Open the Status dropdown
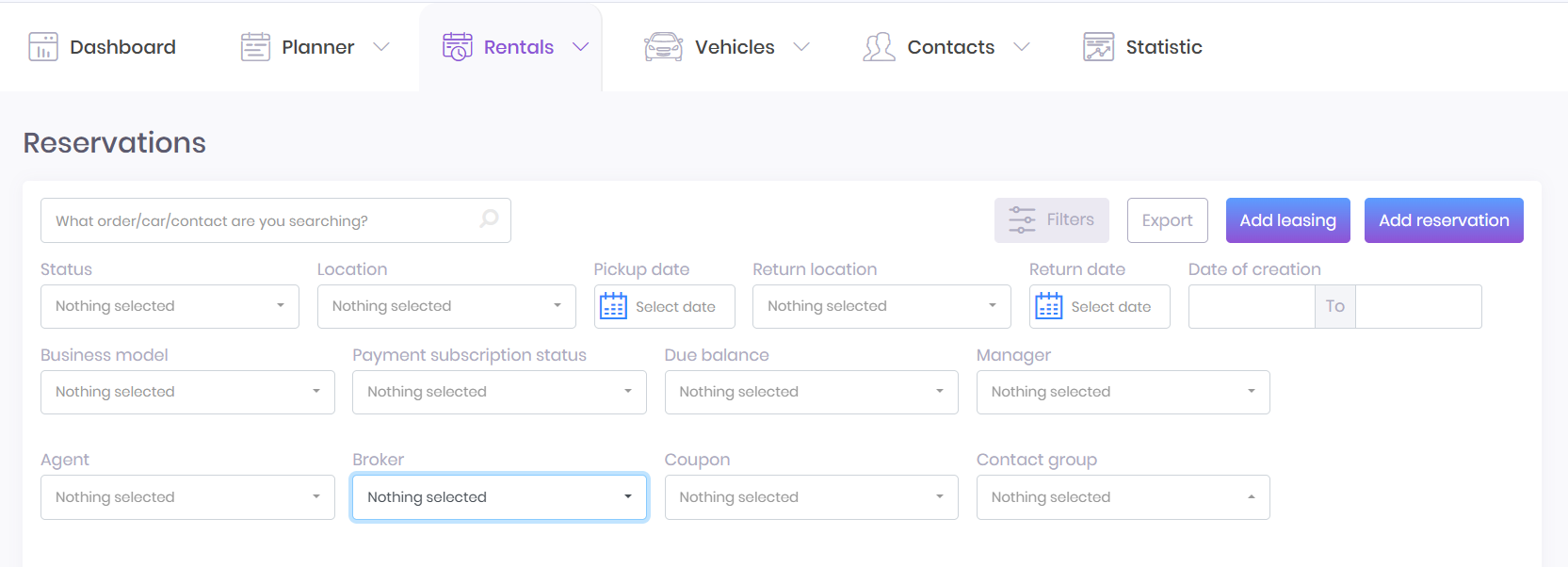Screen dimensions: 1568x567 [170, 306]
